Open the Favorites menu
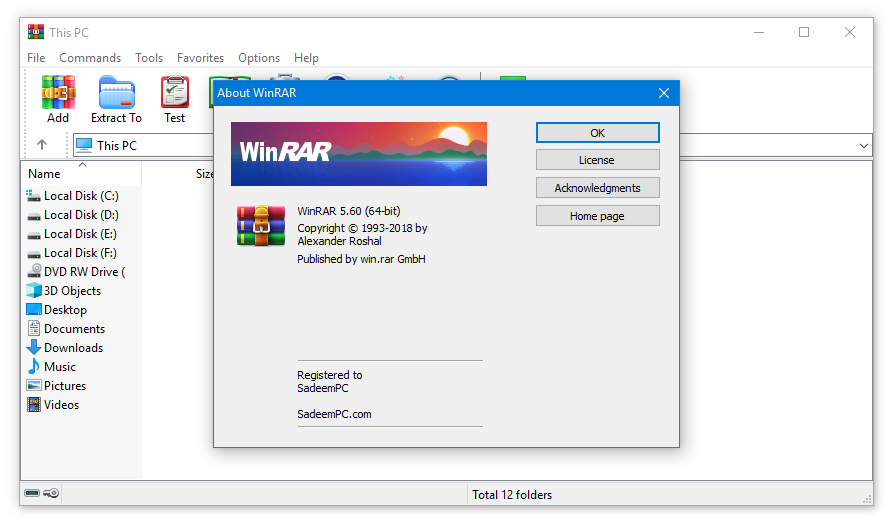The image size is (891, 525). (200, 58)
